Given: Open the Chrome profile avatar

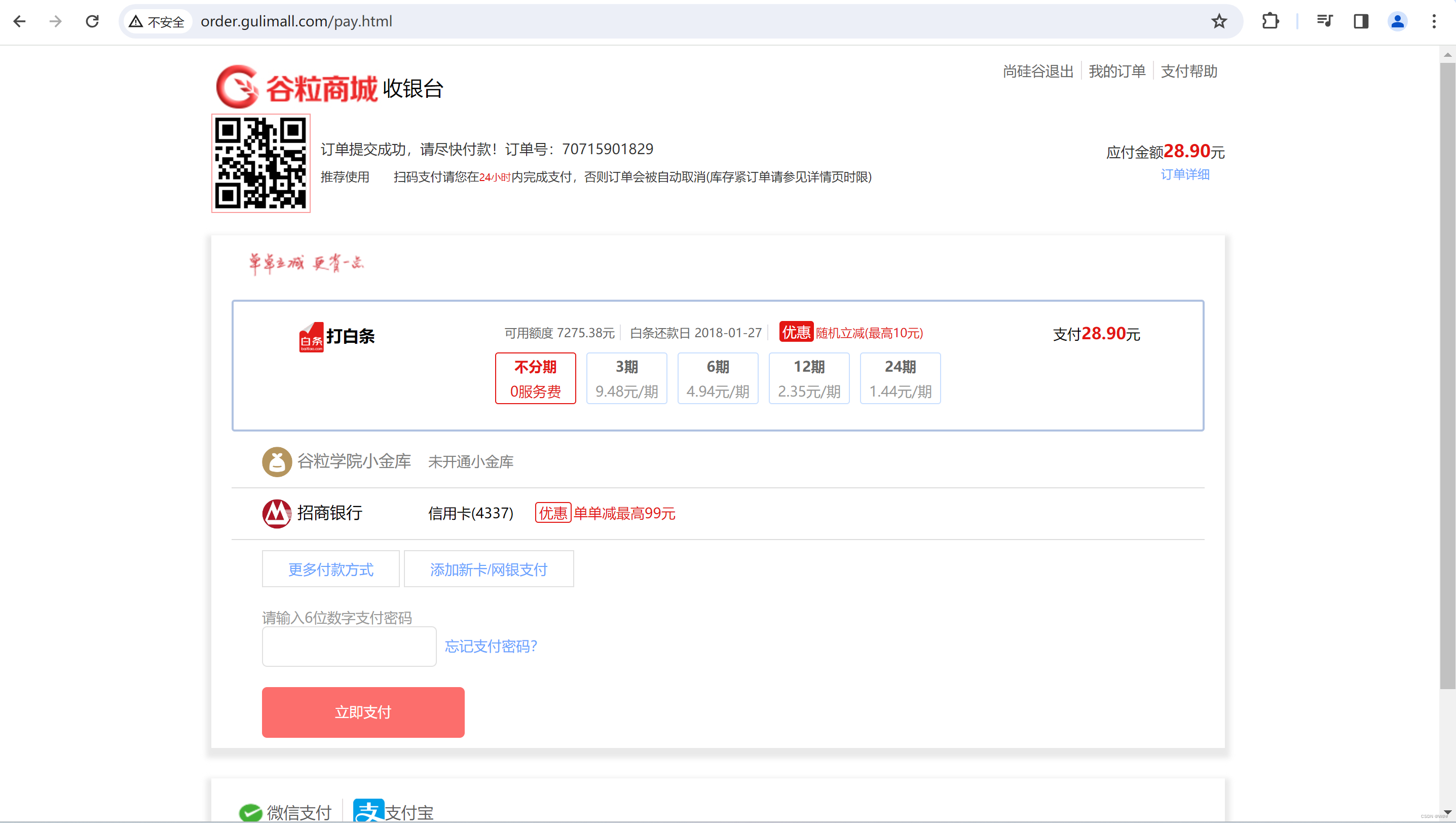Looking at the screenshot, I should 1397,21.
